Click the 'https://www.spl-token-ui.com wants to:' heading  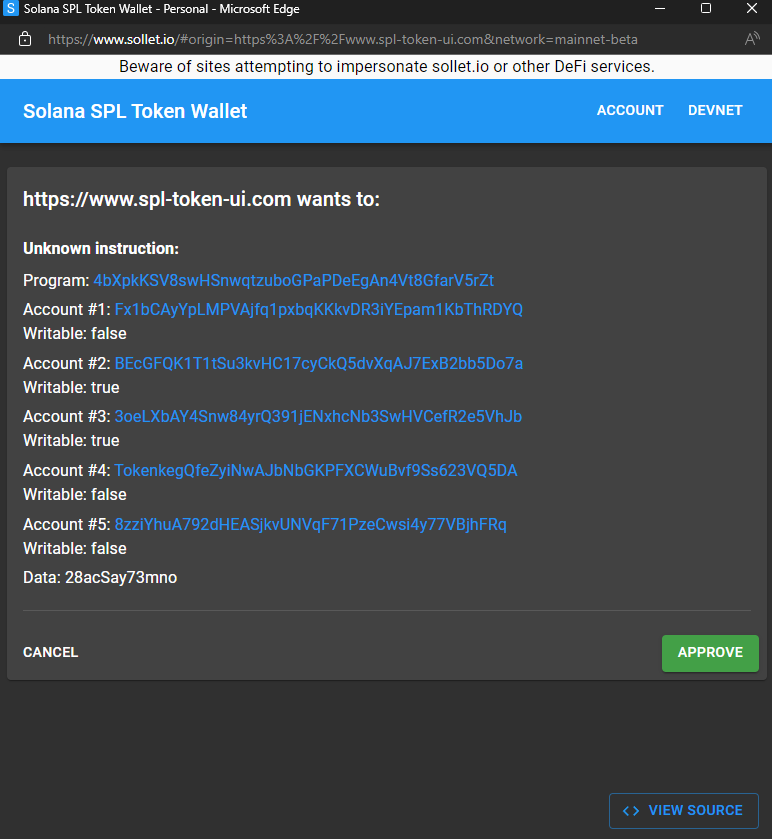click(201, 199)
